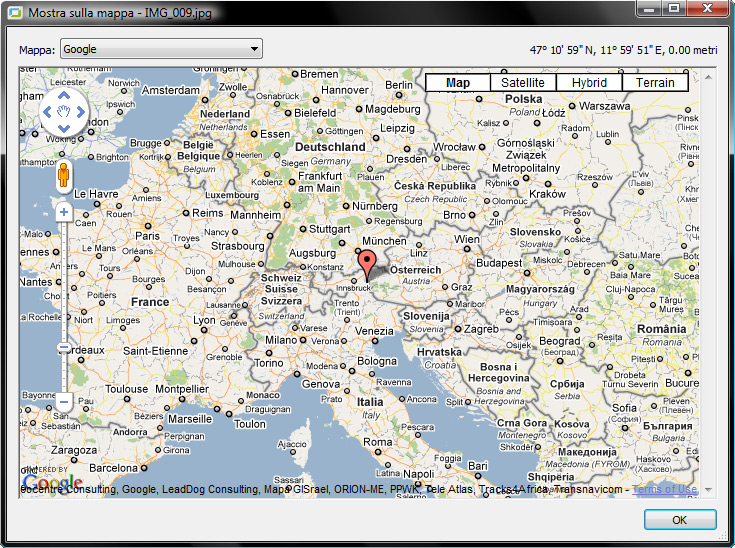Click the Wien city label

click(x=467, y=239)
